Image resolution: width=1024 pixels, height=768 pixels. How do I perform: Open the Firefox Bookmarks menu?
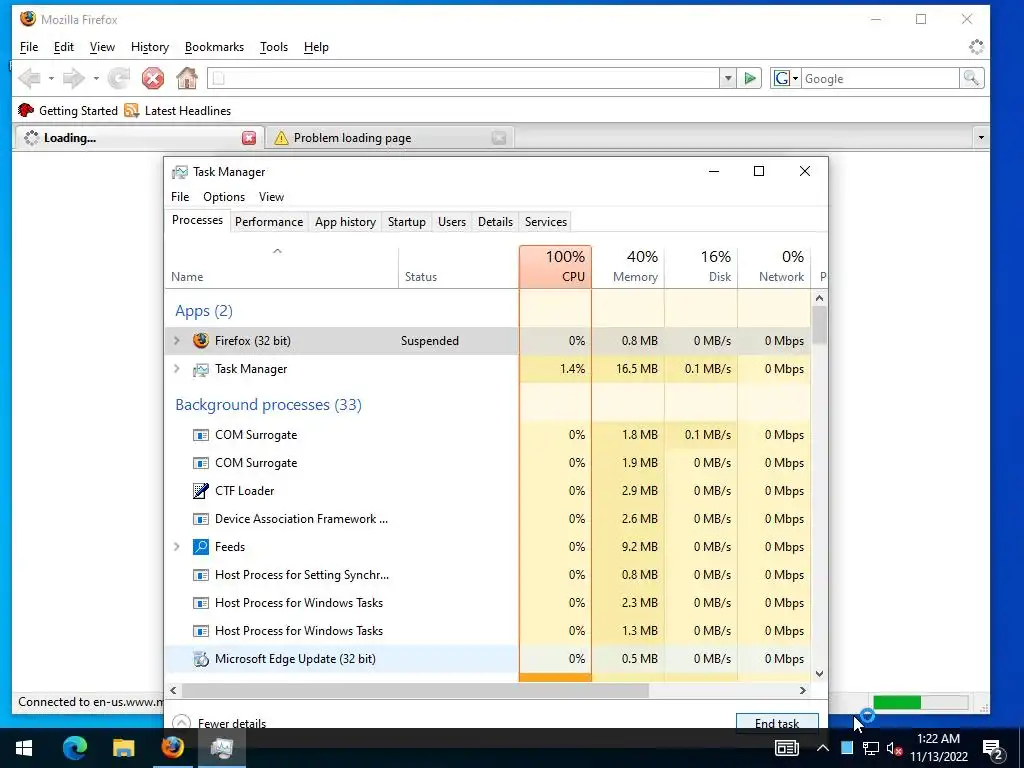[214, 47]
